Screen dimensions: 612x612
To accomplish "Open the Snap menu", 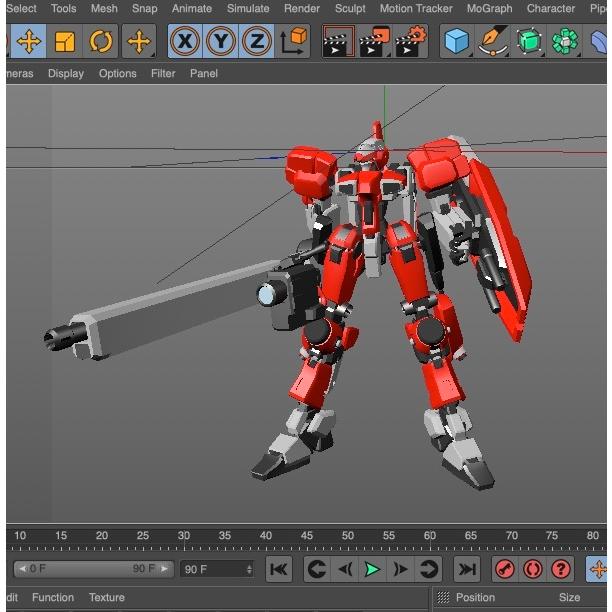I will pos(144,8).
